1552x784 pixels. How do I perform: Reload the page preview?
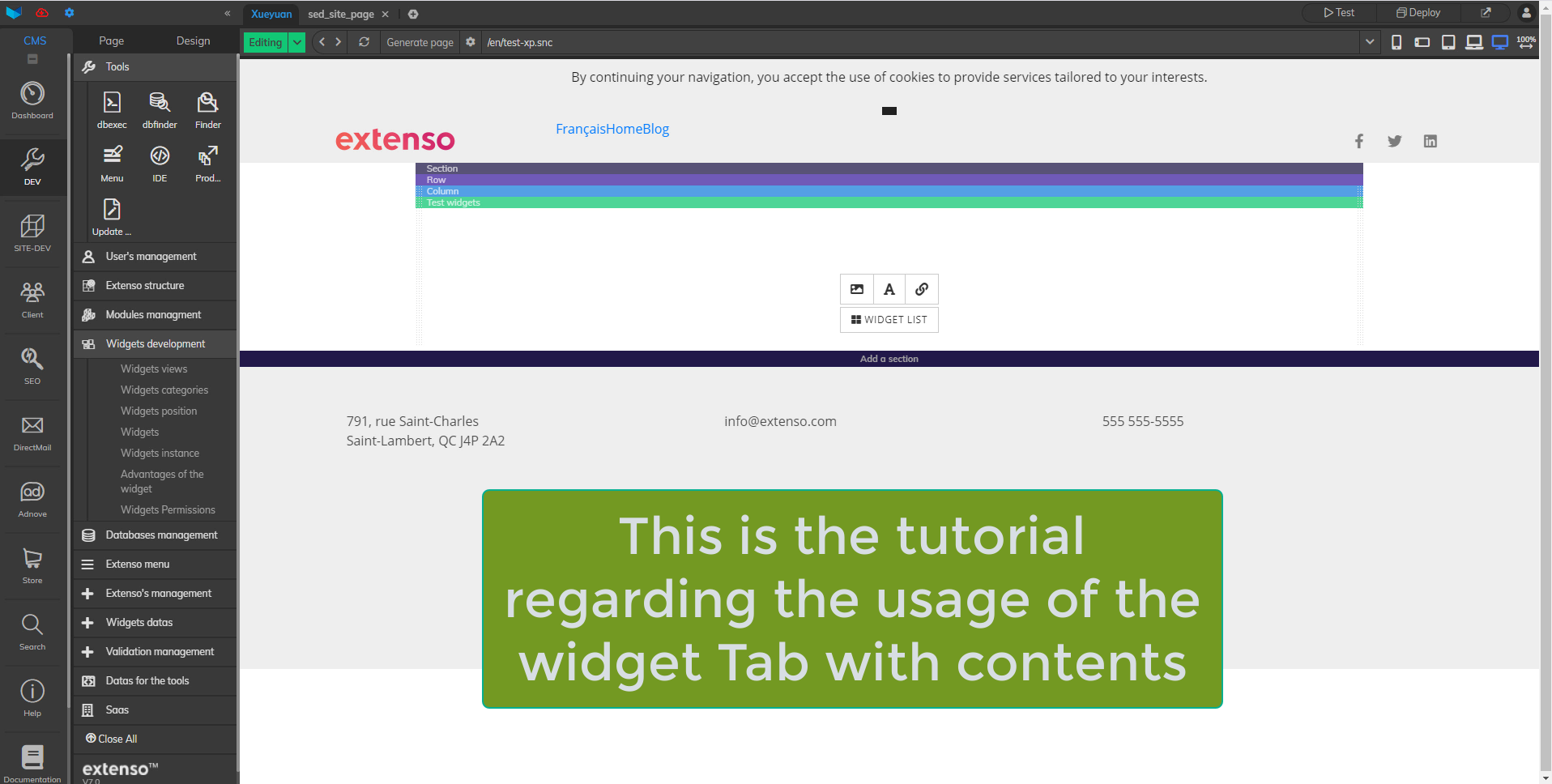[x=365, y=42]
